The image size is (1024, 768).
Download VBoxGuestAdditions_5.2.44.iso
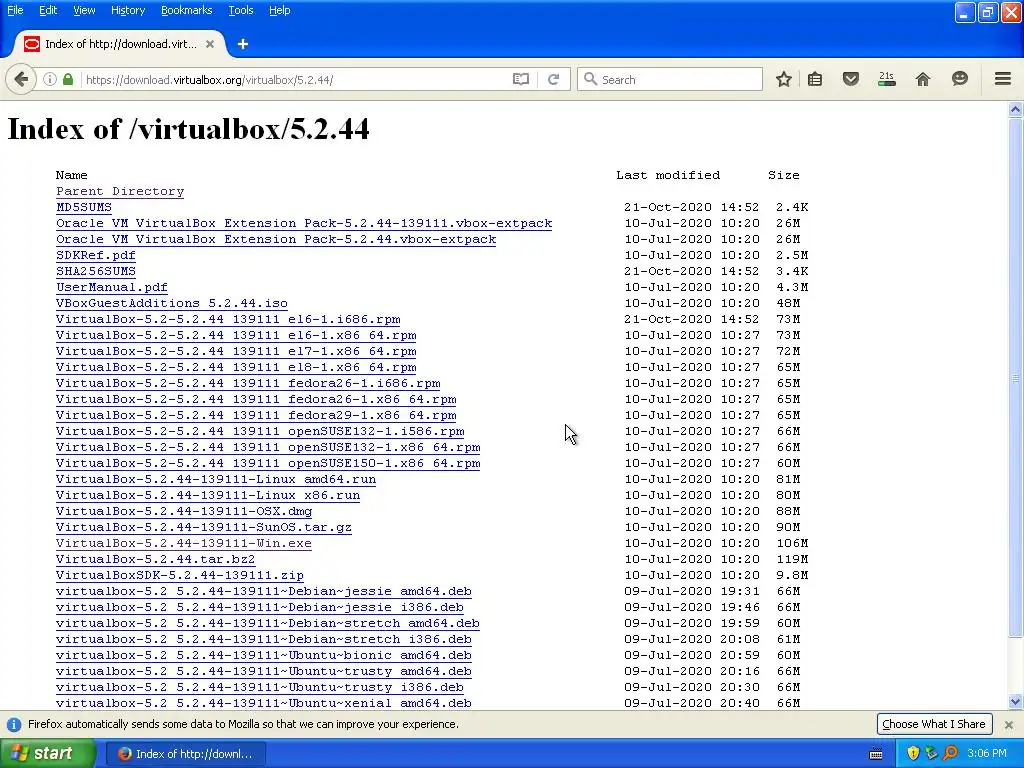(172, 303)
